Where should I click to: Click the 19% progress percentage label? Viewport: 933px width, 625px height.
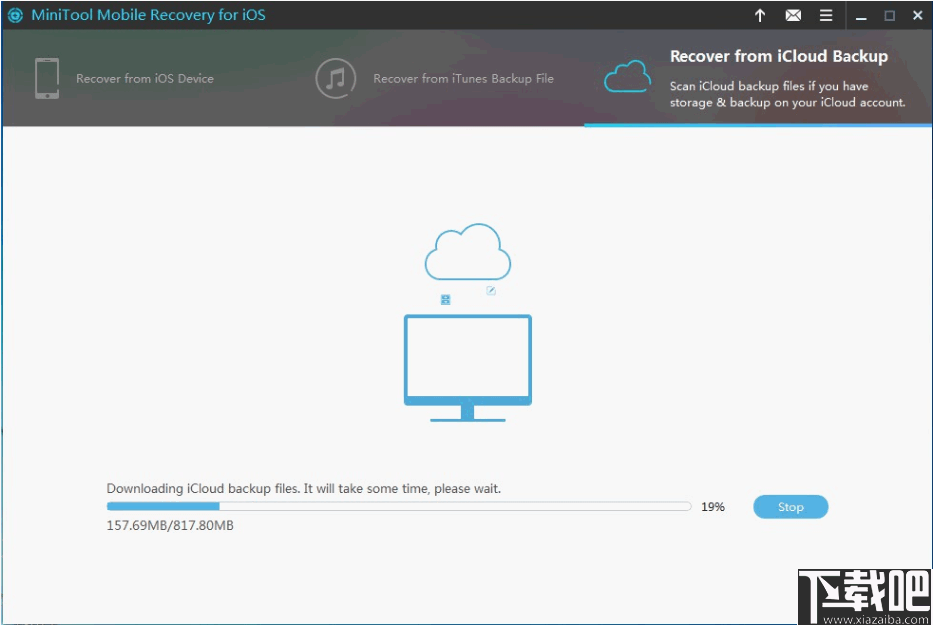coord(712,507)
